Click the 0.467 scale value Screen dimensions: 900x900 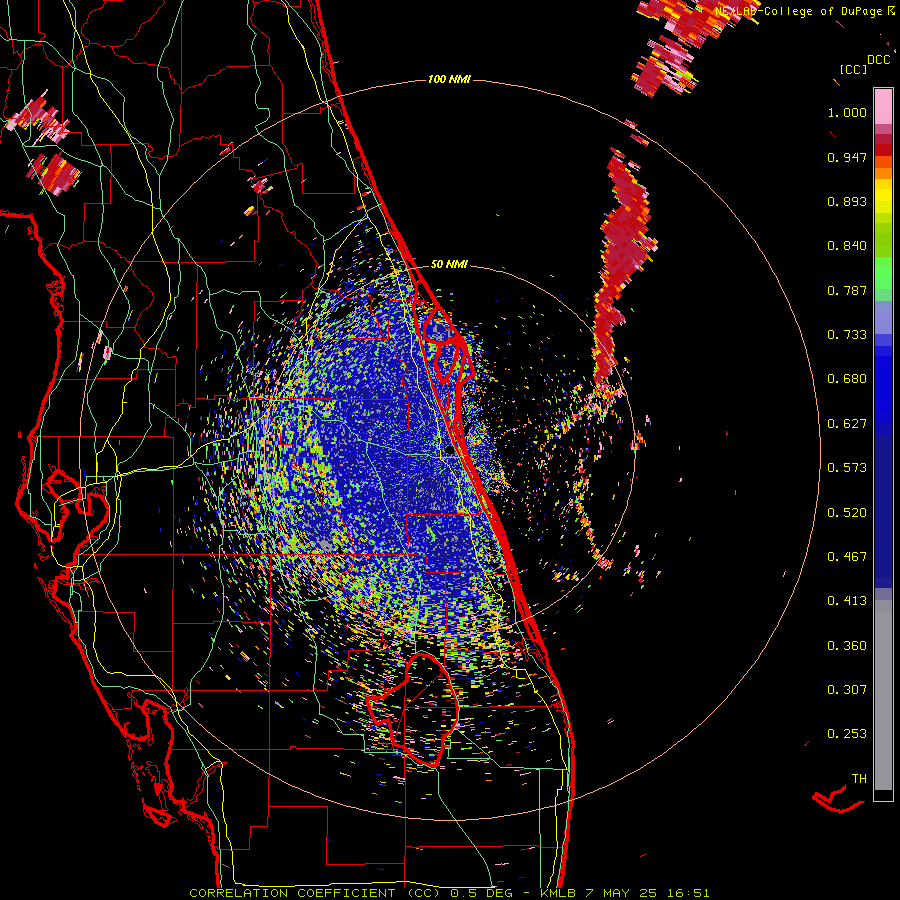(x=847, y=557)
